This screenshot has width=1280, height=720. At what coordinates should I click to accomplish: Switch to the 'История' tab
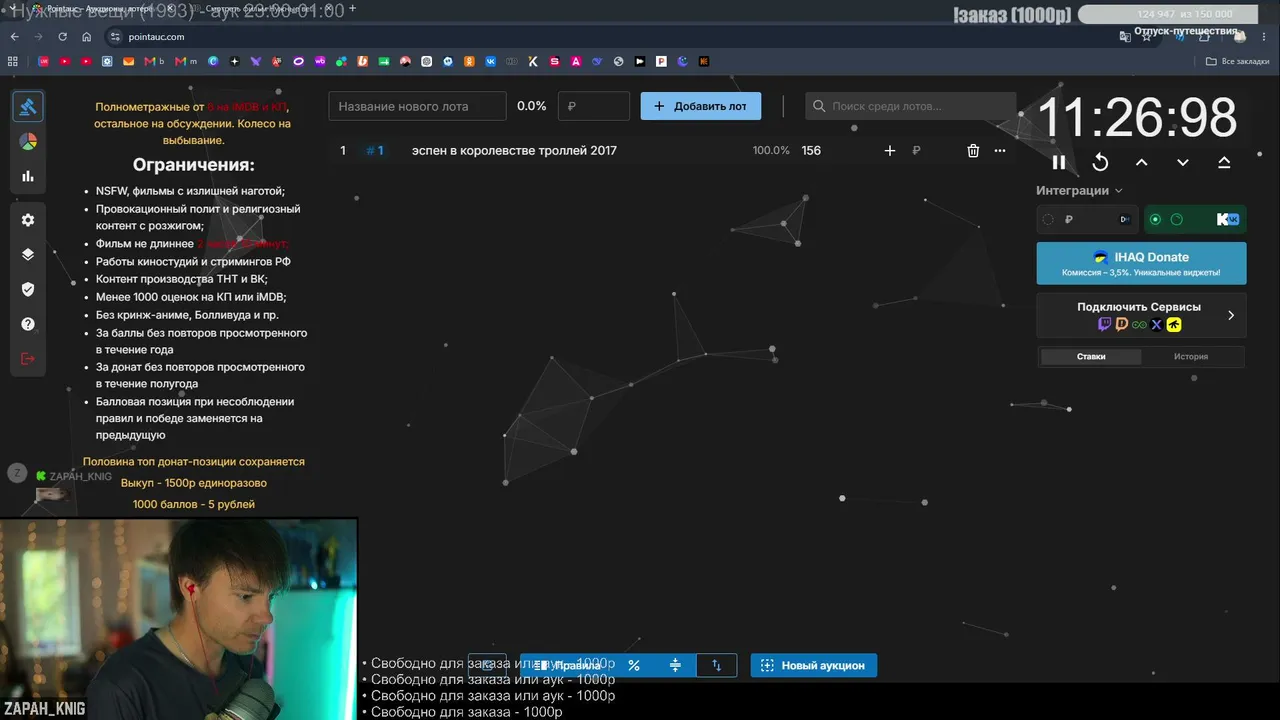coord(1191,357)
